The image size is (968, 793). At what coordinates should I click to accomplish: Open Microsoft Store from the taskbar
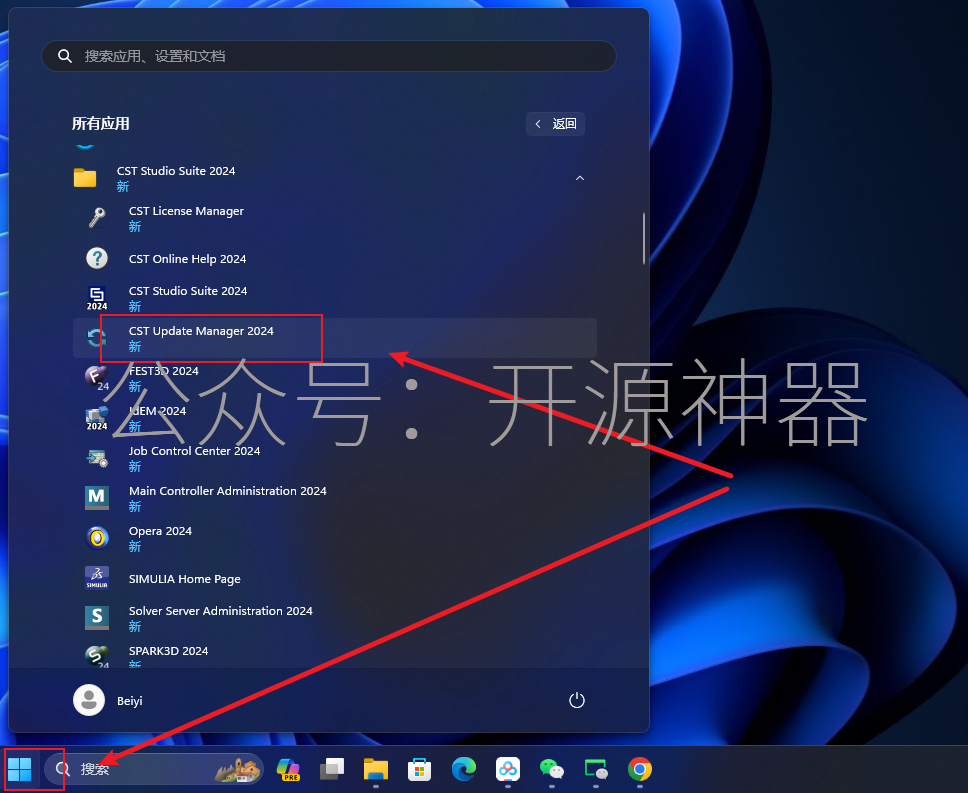coord(420,769)
